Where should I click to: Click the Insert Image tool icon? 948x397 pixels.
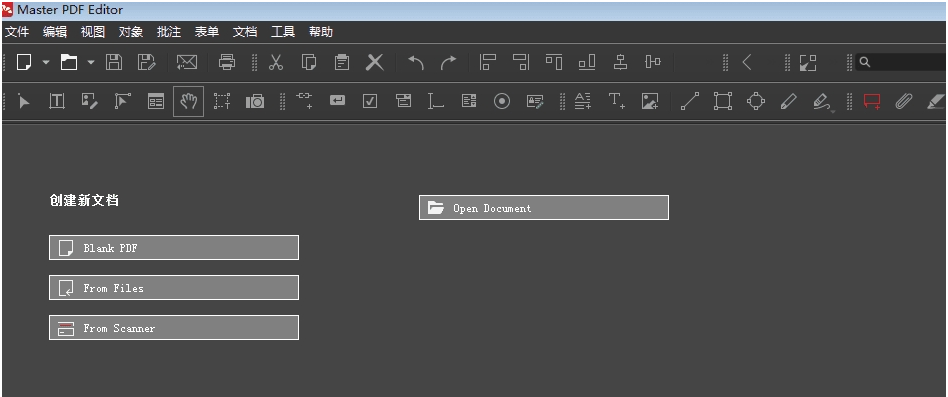649,101
